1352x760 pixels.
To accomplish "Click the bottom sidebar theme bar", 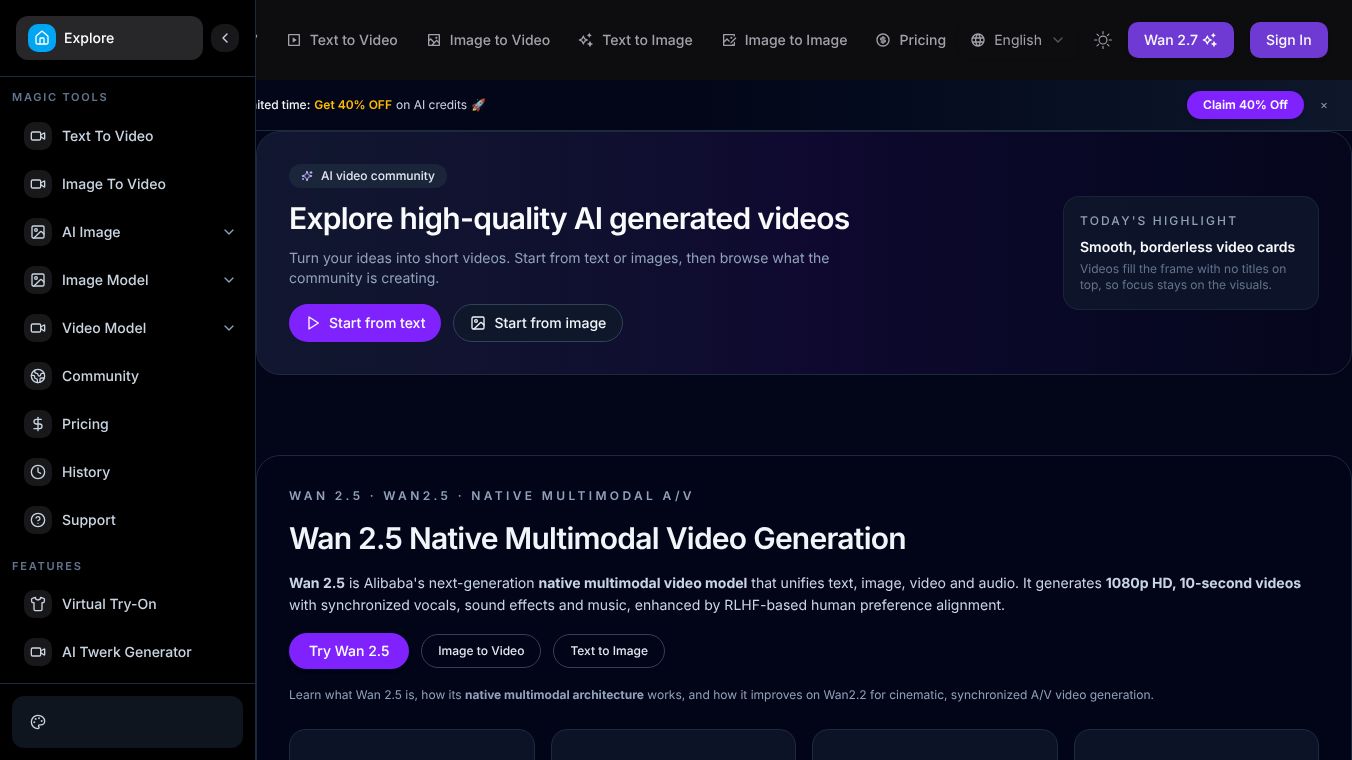I will [x=128, y=722].
